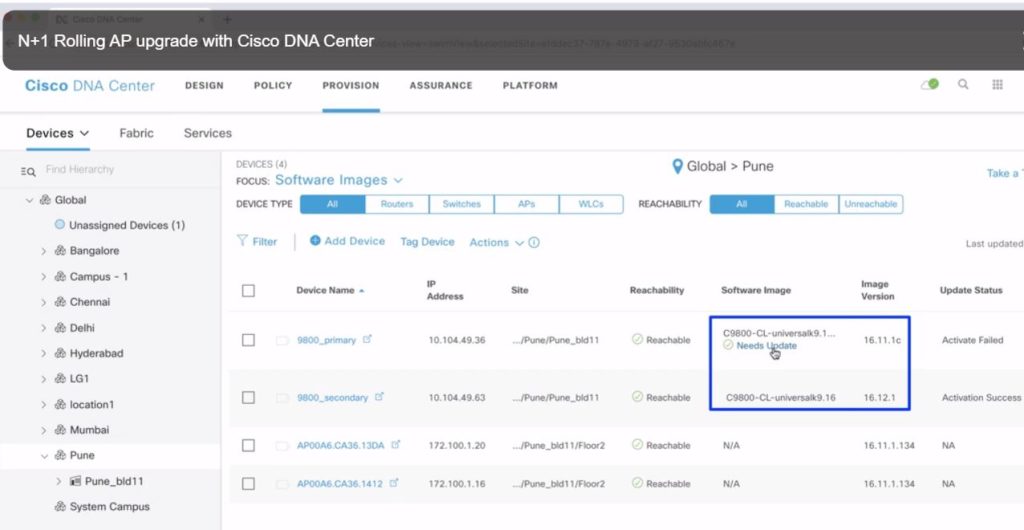Check the 9800_primary row checkbox
Viewport: 1024px width, 530px height.
248,340
